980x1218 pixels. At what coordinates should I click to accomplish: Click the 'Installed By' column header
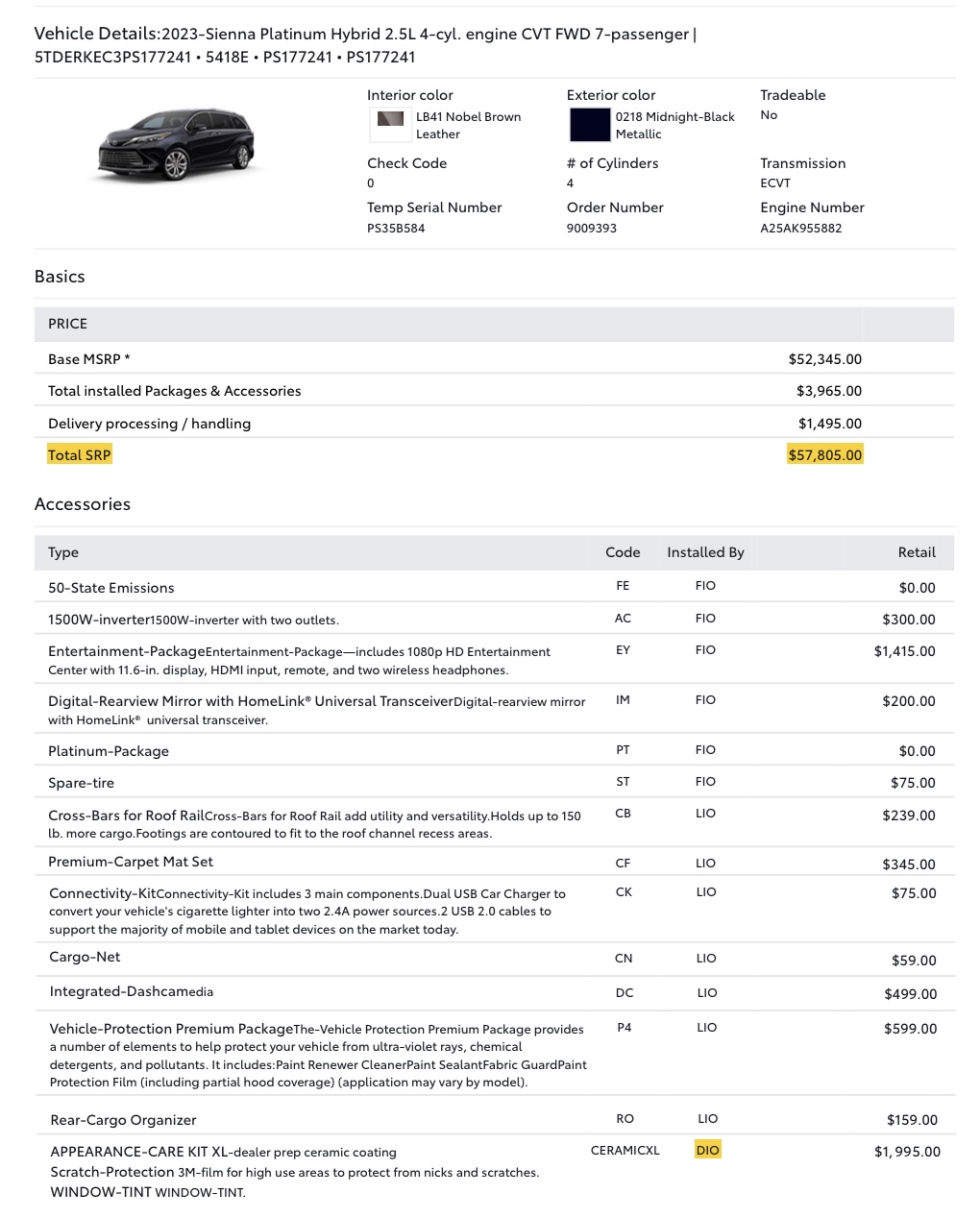(x=705, y=552)
